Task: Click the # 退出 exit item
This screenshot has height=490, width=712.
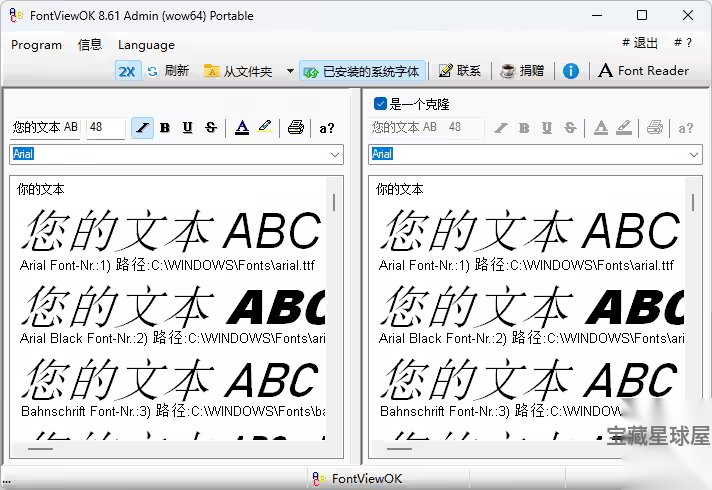Action: click(640, 43)
